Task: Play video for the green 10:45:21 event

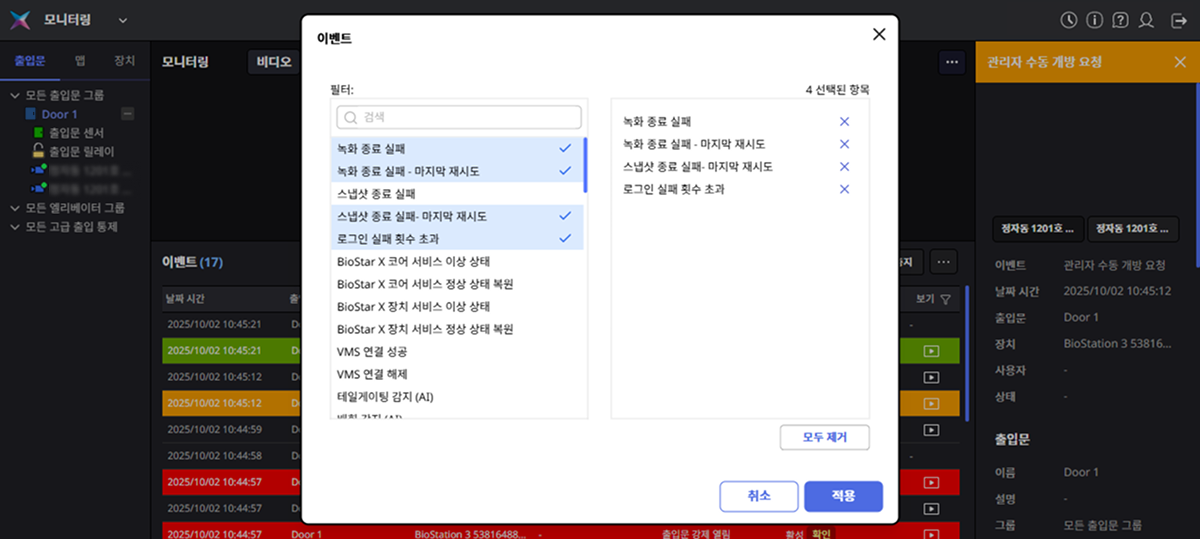Action: click(931, 351)
